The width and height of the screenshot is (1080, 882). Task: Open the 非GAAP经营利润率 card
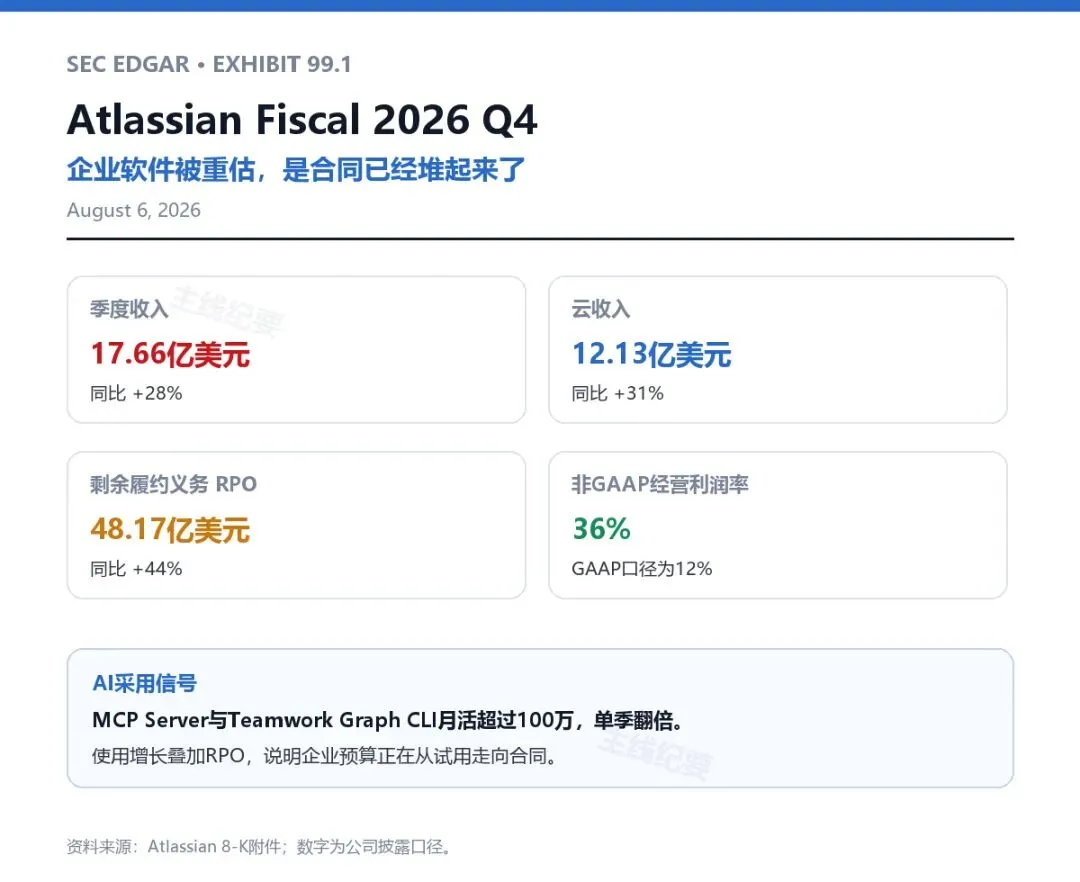coord(778,525)
